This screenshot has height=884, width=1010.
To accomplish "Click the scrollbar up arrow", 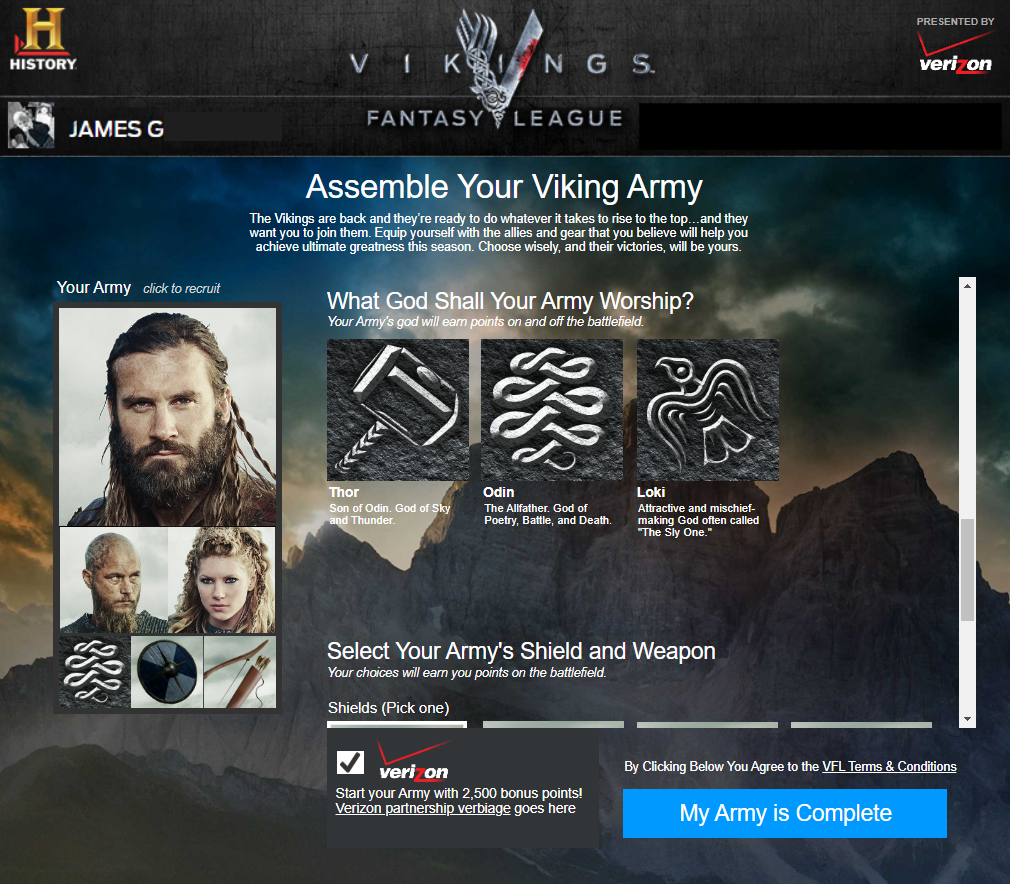I will (x=967, y=285).
